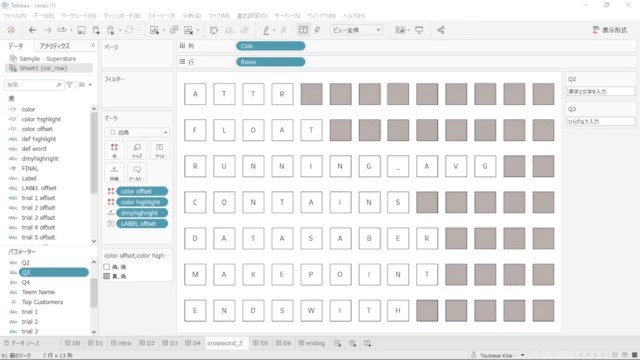Open the data pane view options dropdown
The width and height of the screenshot is (640, 360).
coord(85,85)
